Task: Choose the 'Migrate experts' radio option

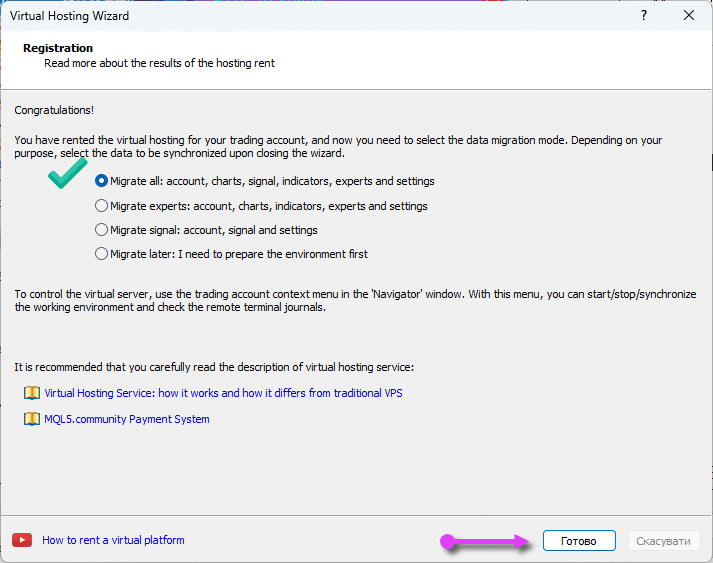Action: pyautogui.click(x=101, y=206)
